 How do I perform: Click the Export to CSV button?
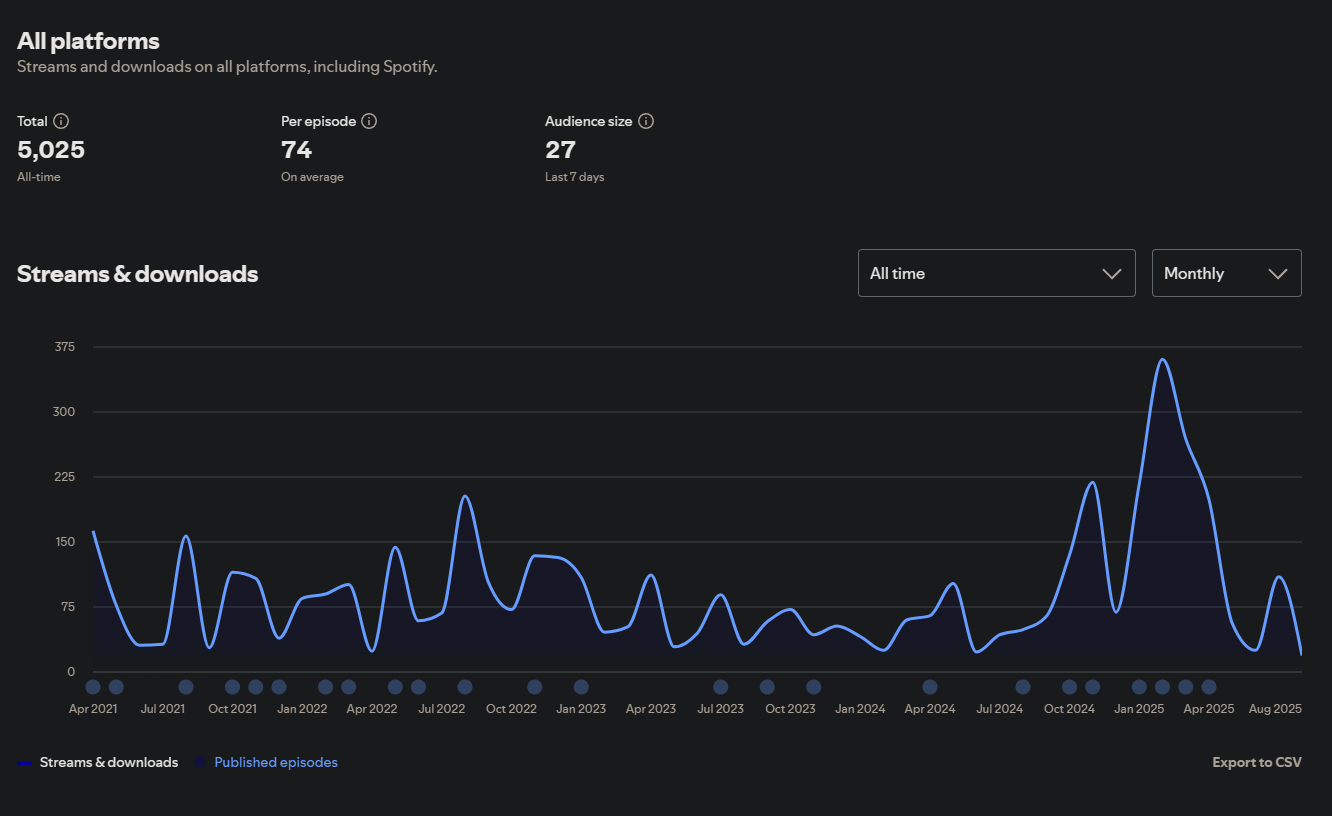coord(1256,763)
